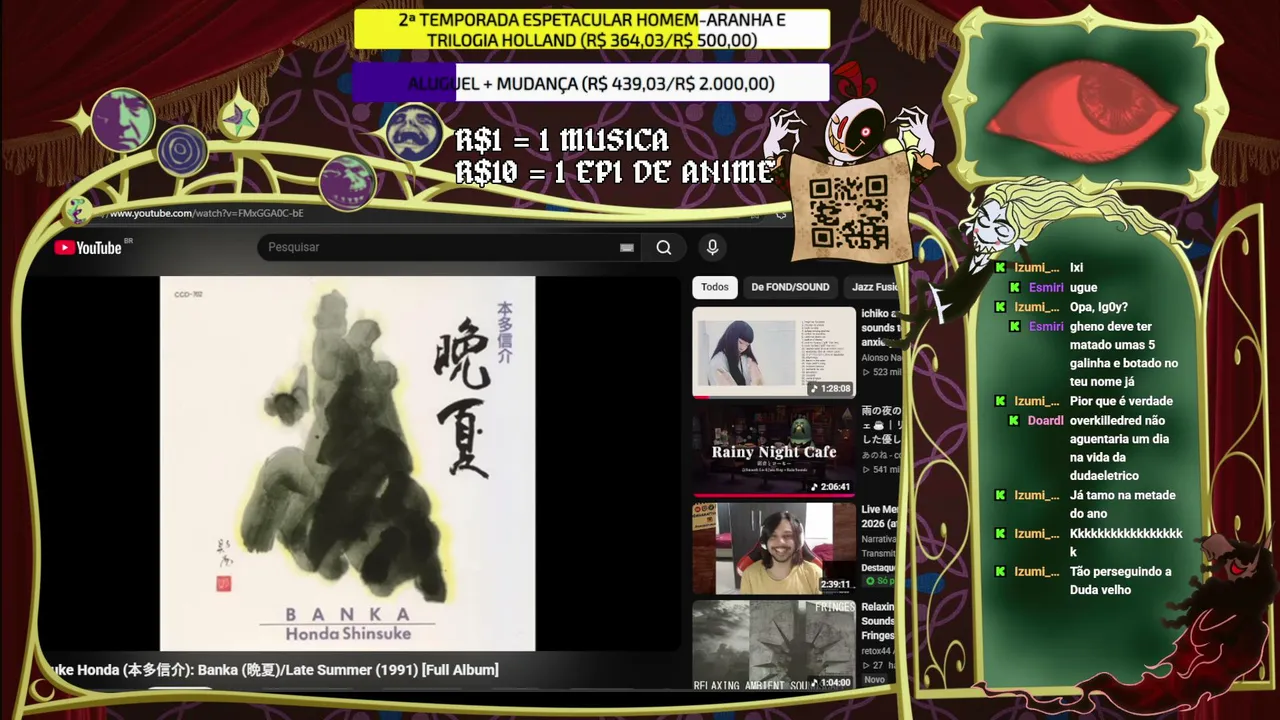Click the search magnifier button
The image size is (1280, 720).
(x=664, y=248)
